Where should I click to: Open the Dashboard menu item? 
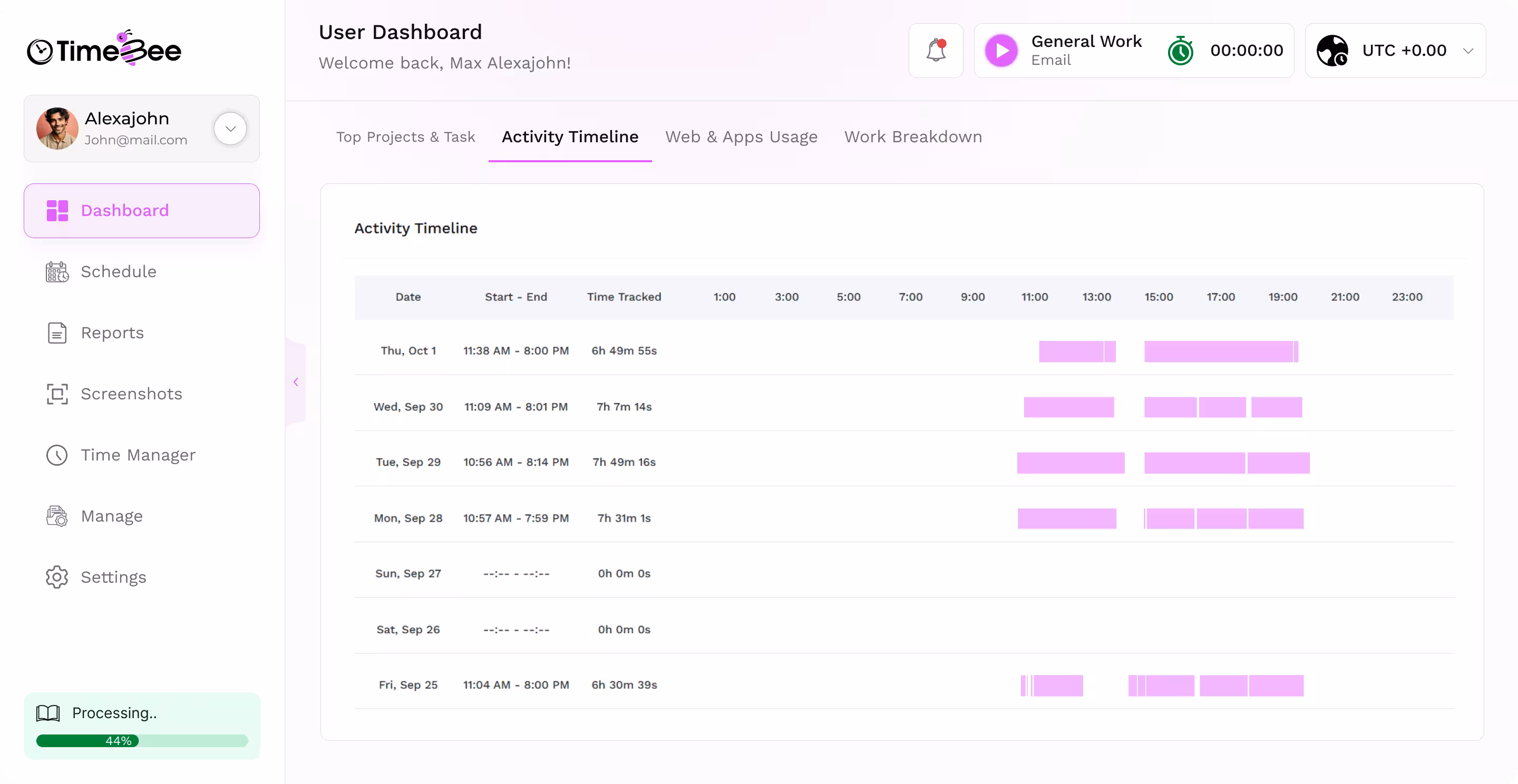pyautogui.click(x=141, y=211)
